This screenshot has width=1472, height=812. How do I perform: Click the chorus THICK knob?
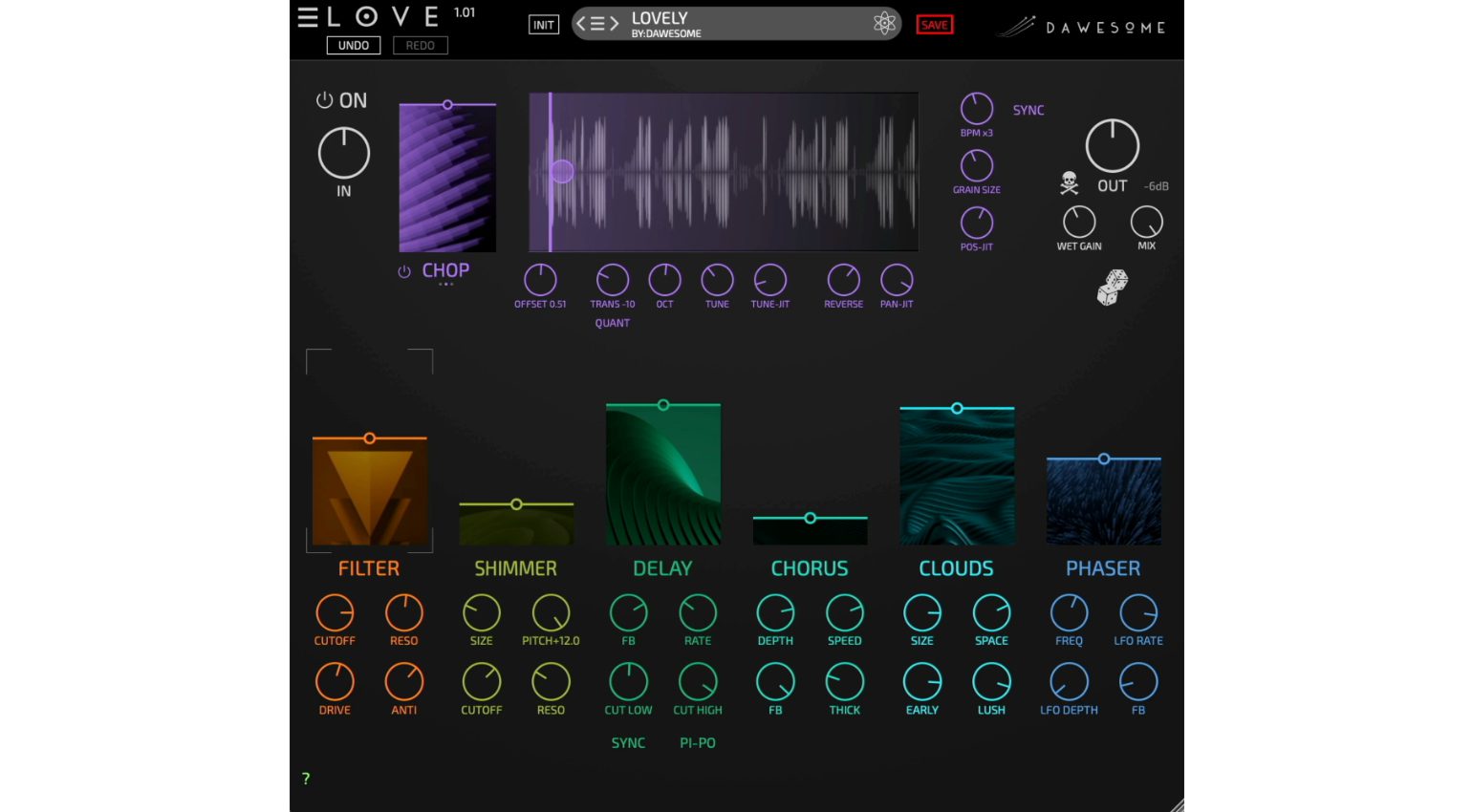(845, 682)
